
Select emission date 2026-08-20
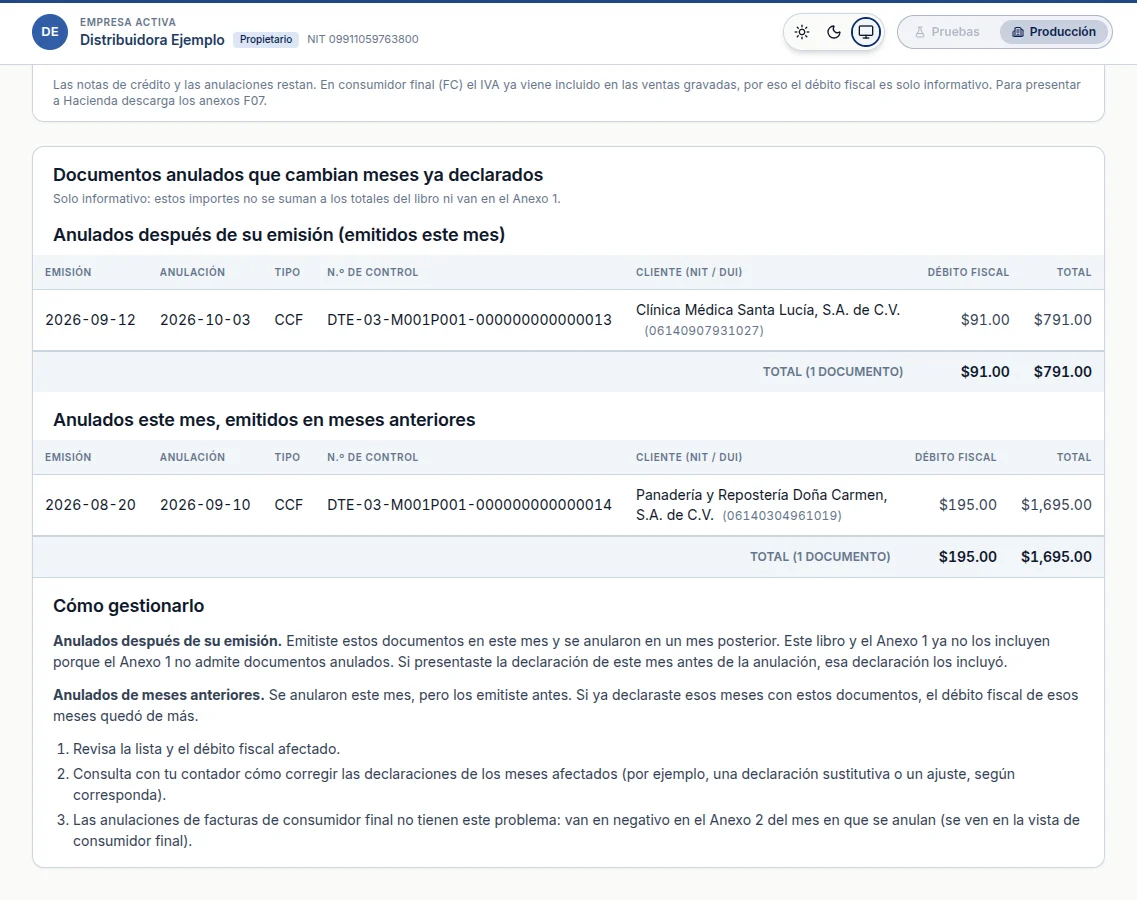point(91,505)
